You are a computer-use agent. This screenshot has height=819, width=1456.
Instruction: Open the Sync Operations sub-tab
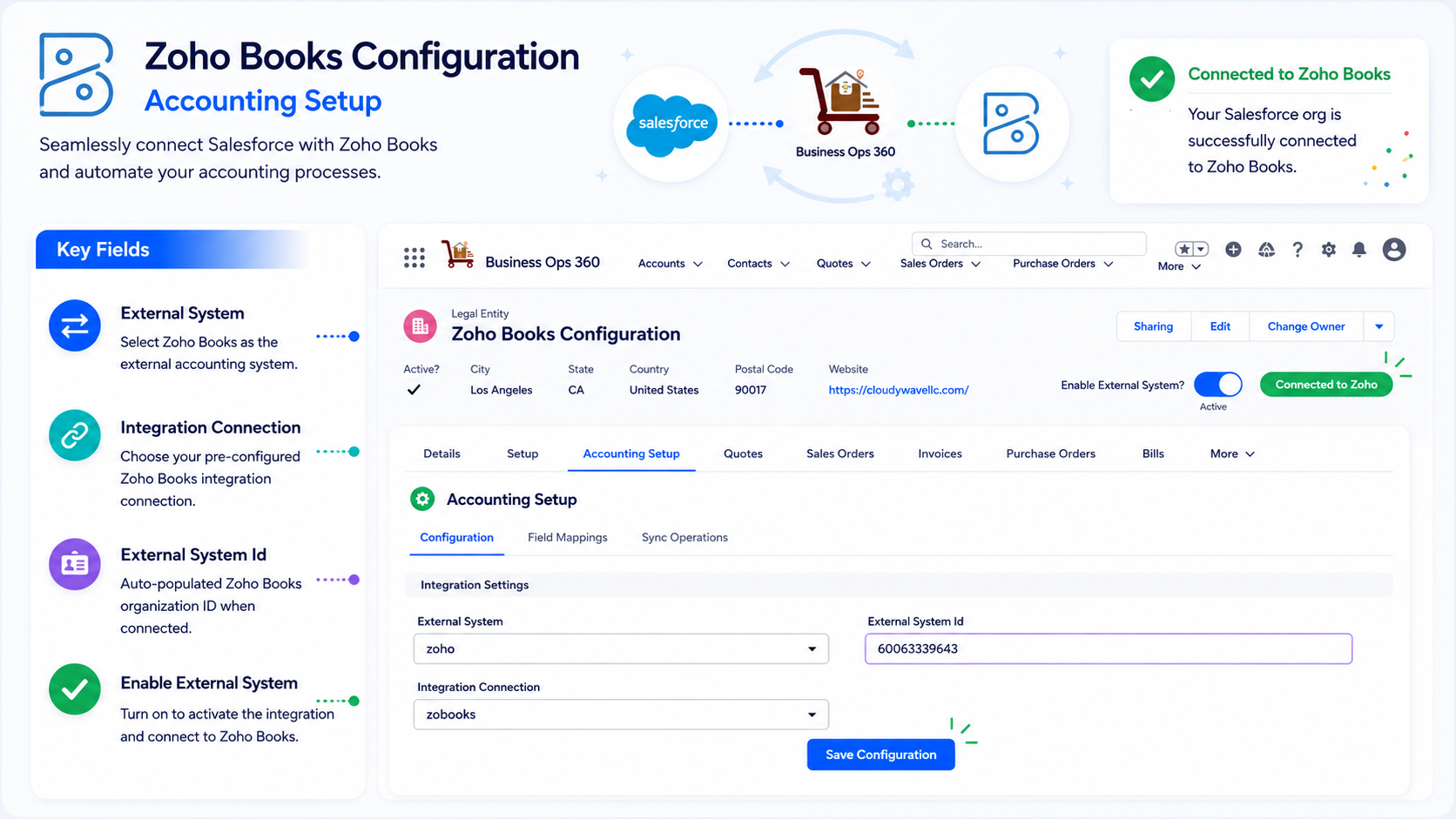pos(684,537)
